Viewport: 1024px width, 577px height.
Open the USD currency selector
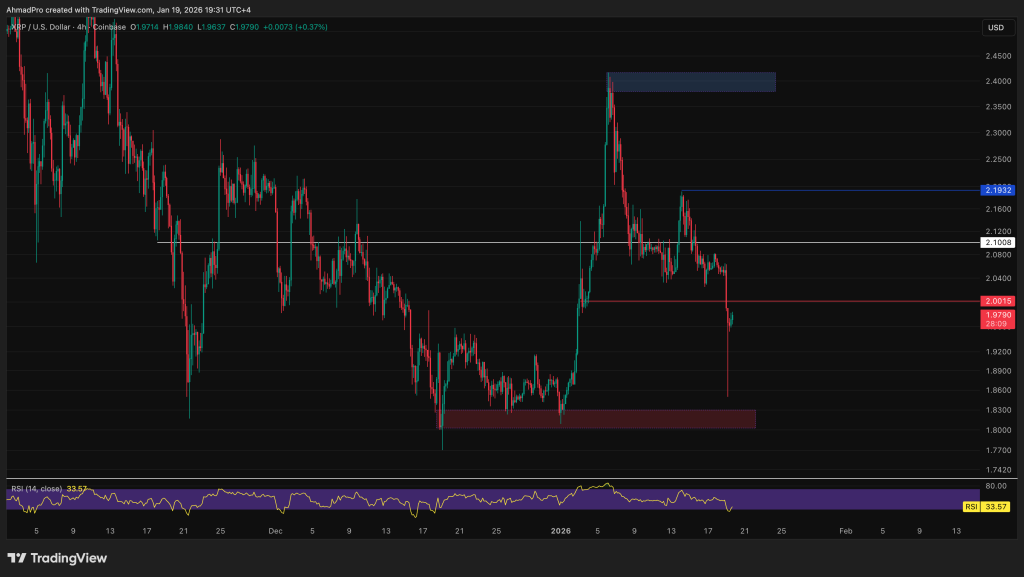pyautogui.click(x=995, y=28)
